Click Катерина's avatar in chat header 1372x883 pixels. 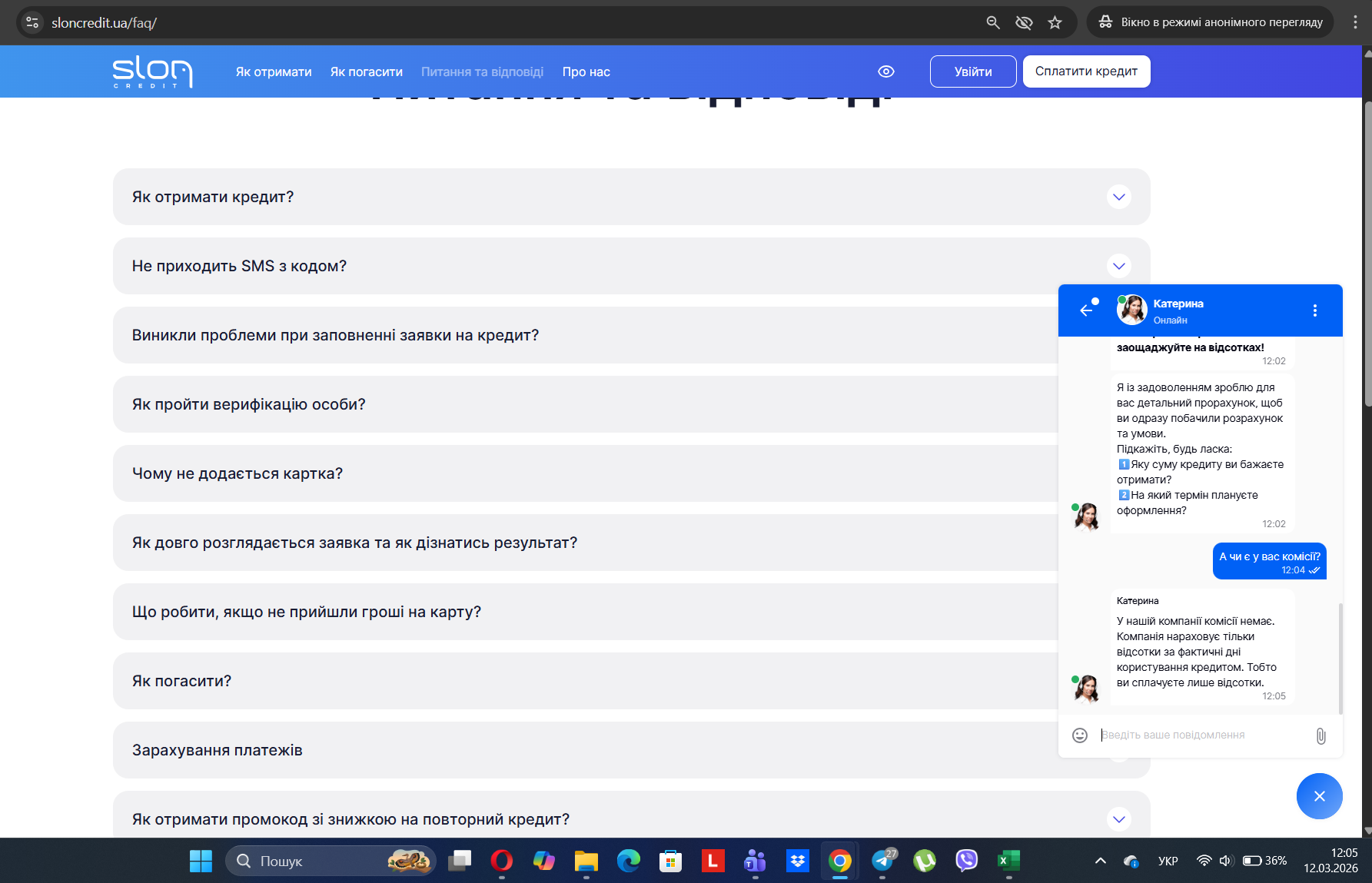(1131, 310)
